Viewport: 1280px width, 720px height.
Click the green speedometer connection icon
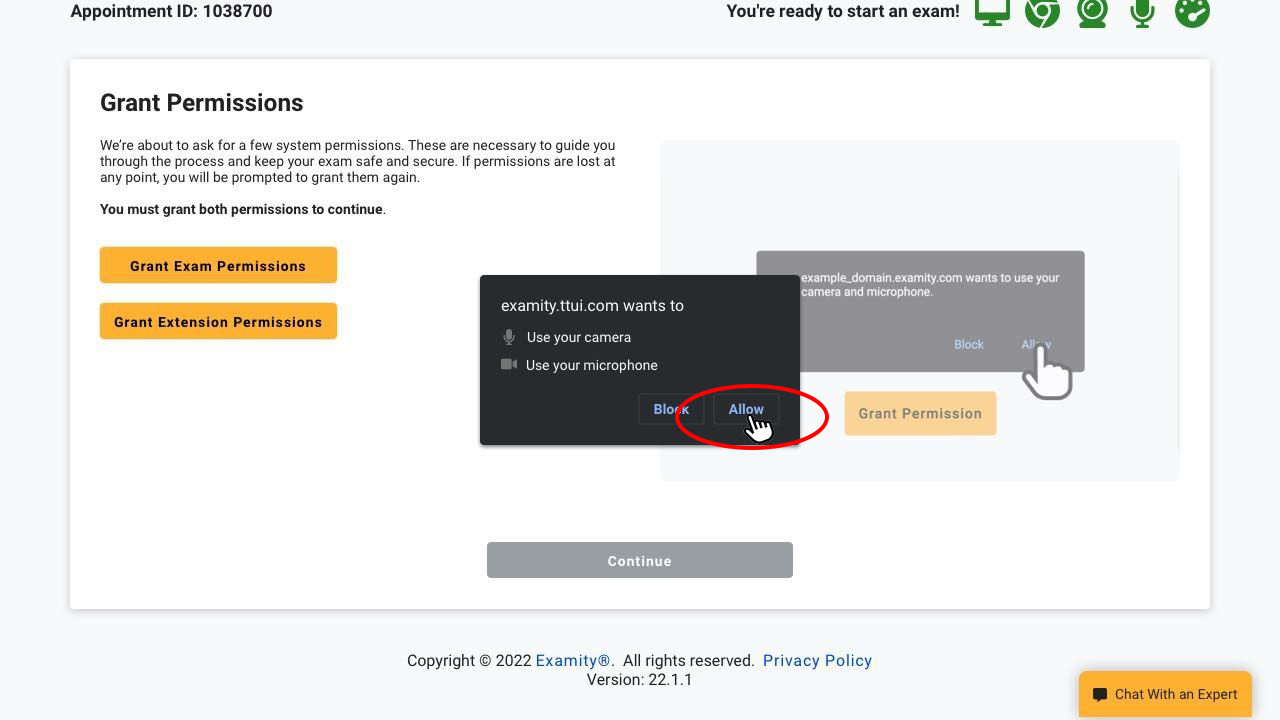(x=1192, y=12)
